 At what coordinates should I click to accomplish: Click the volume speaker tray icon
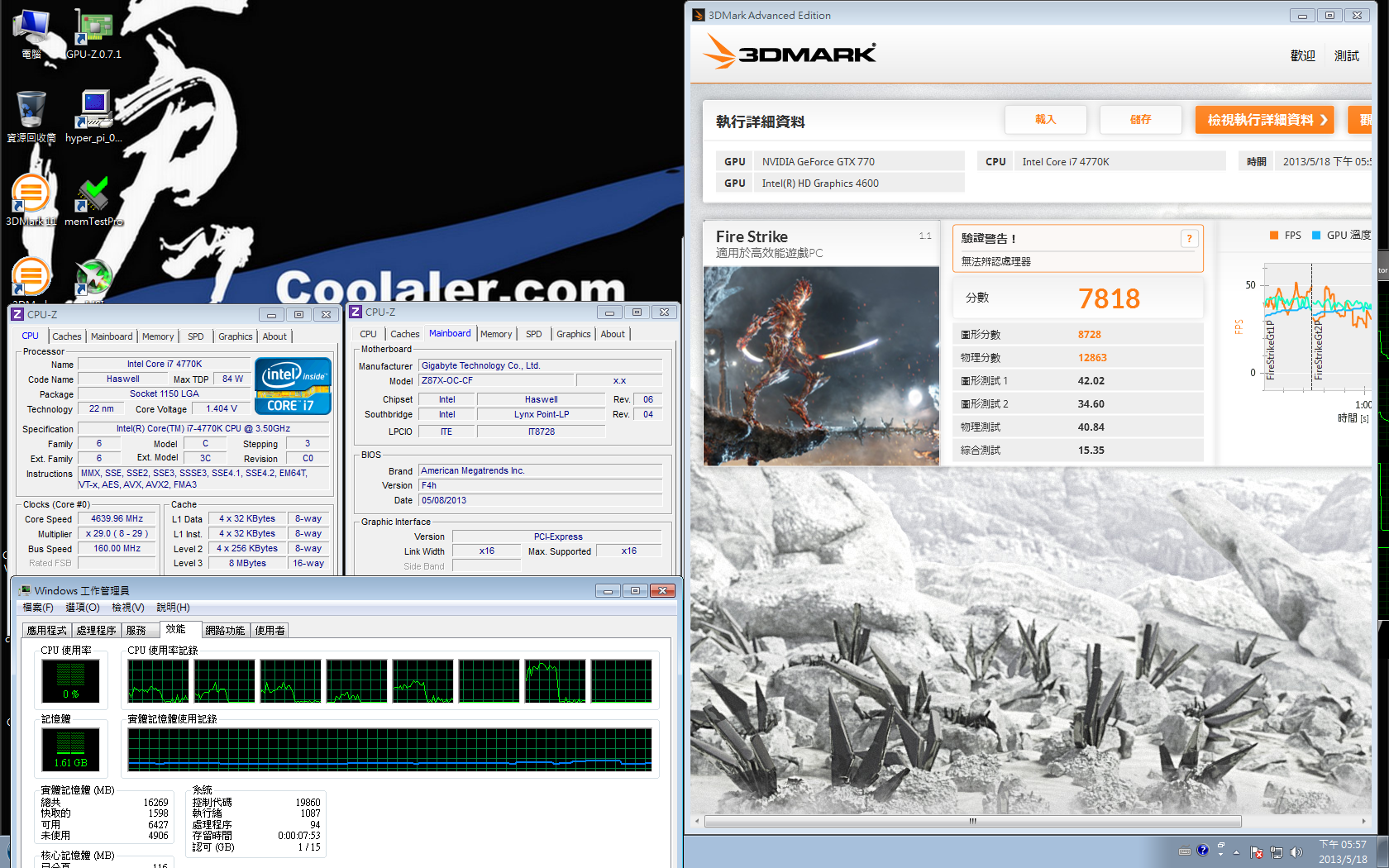pos(1296,852)
